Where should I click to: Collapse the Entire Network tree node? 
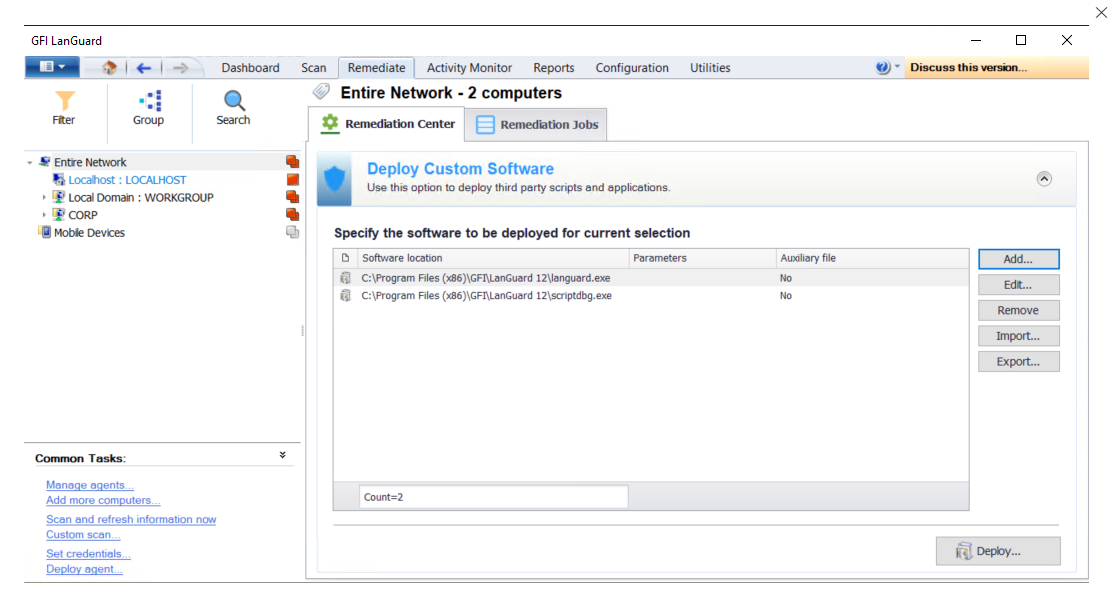pyautogui.click(x=30, y=162)
